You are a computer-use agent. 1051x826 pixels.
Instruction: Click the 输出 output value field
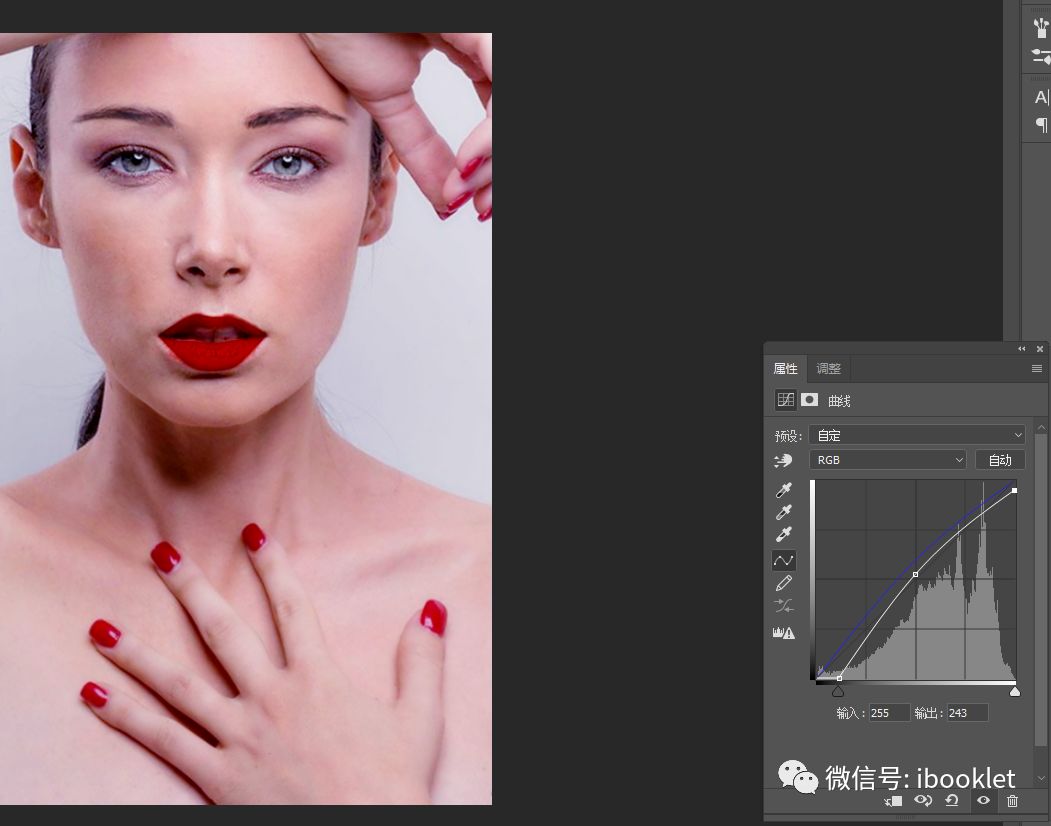(967, 713)
